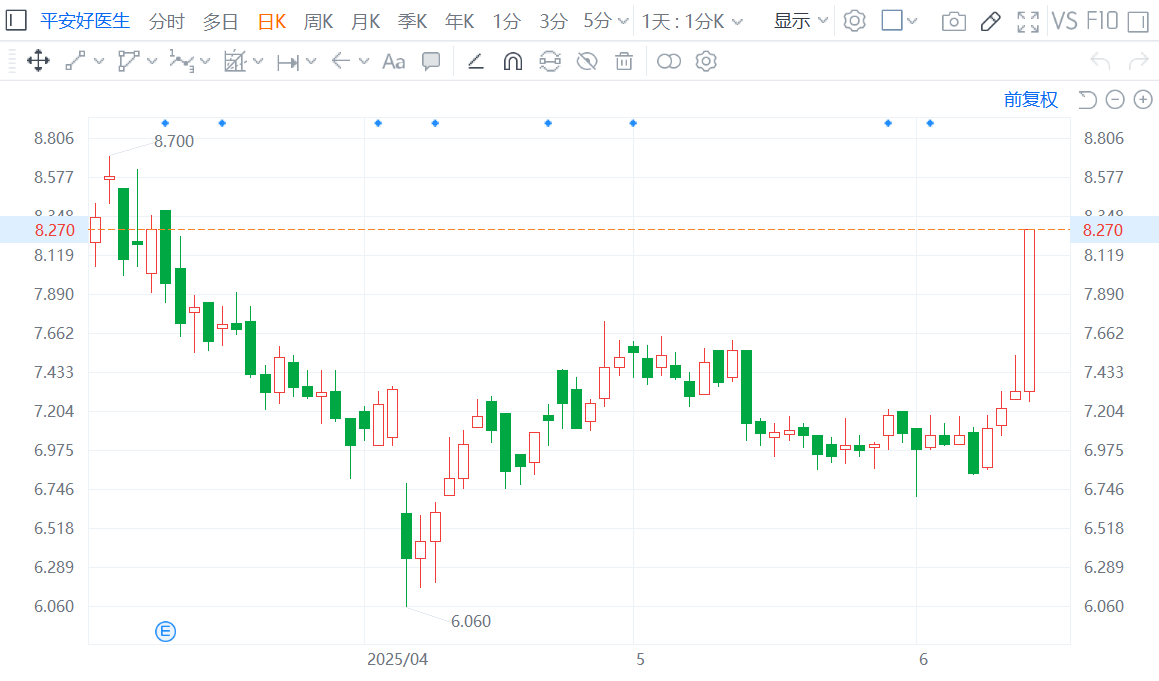1159x681 pixels.
Task: Click the overlapping circles overlay icon
Action: 669,61
